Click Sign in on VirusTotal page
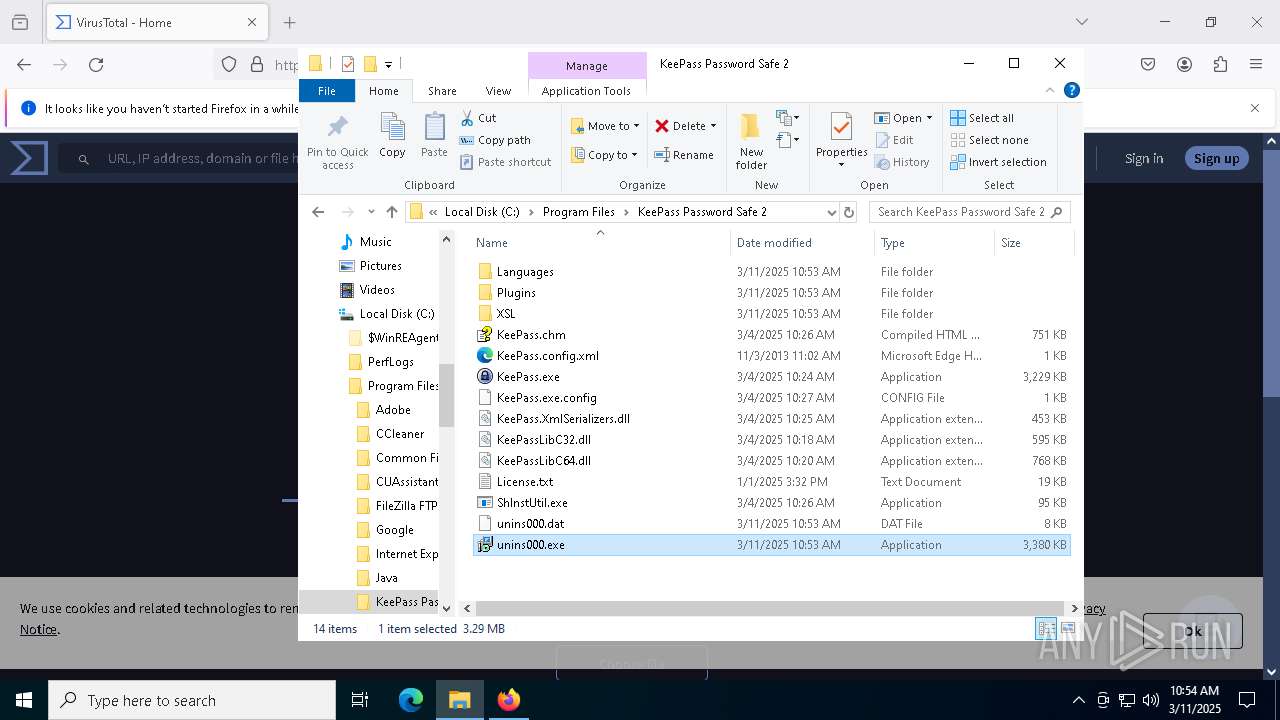Viewport: 1280px width, 720px height. (x=1143, y=158)
